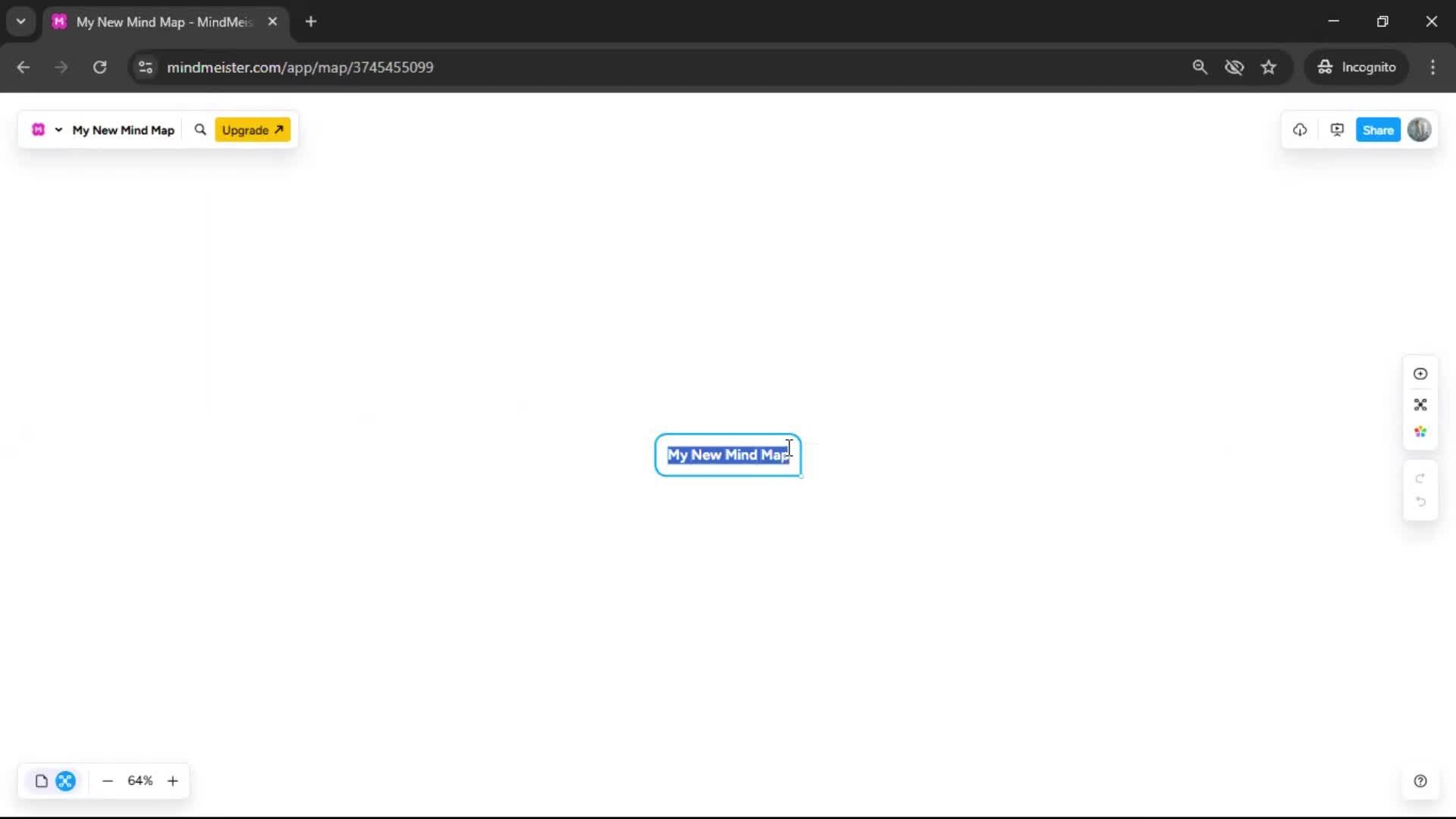Open the user avatar profile menu

(1420, 130)
